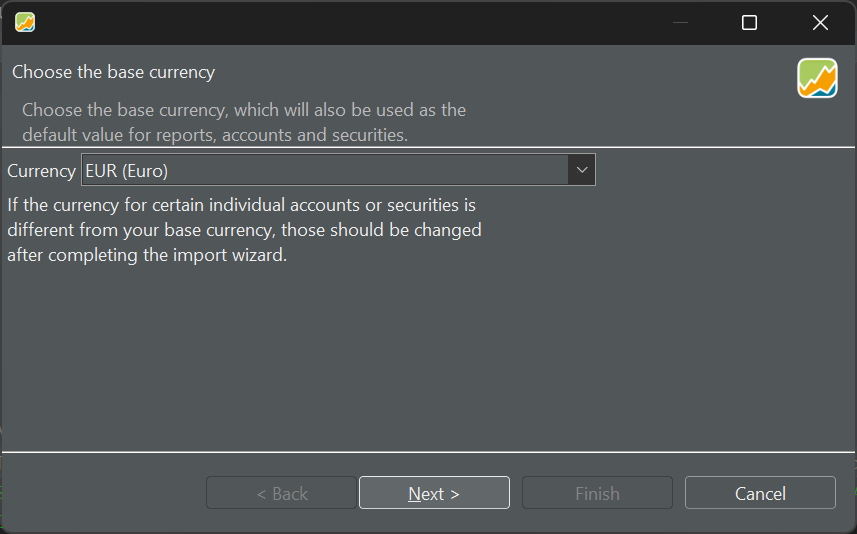
Task: Click the greyed-out < Back button
Action: 281,493
